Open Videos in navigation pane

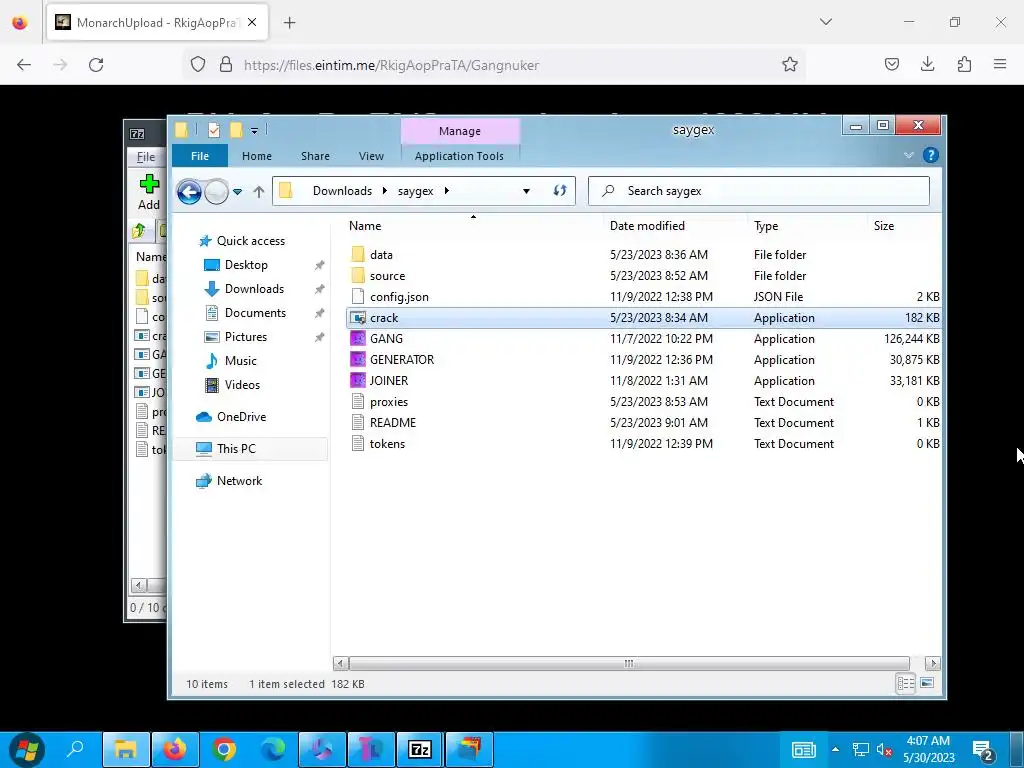tap(242, 385)
